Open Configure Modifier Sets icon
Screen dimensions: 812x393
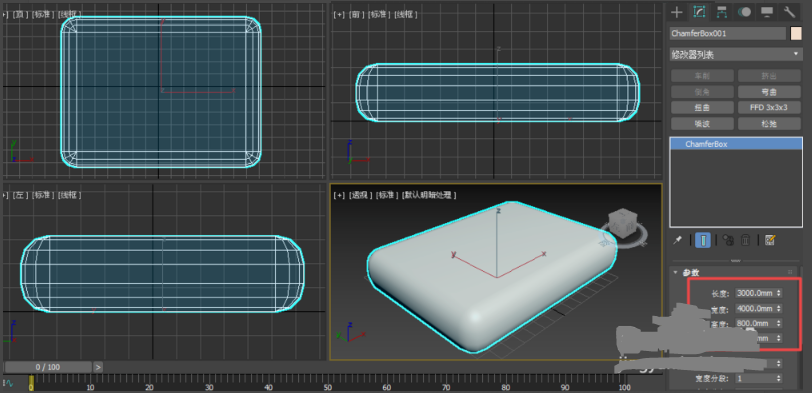tap(770, 240)
